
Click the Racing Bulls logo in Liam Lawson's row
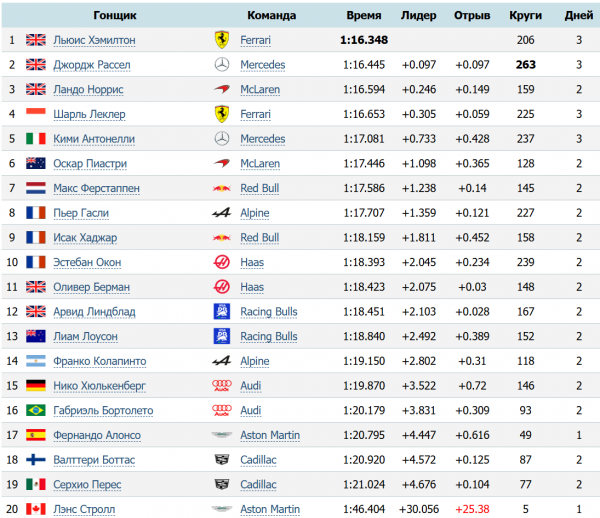[x=222, y=336]
